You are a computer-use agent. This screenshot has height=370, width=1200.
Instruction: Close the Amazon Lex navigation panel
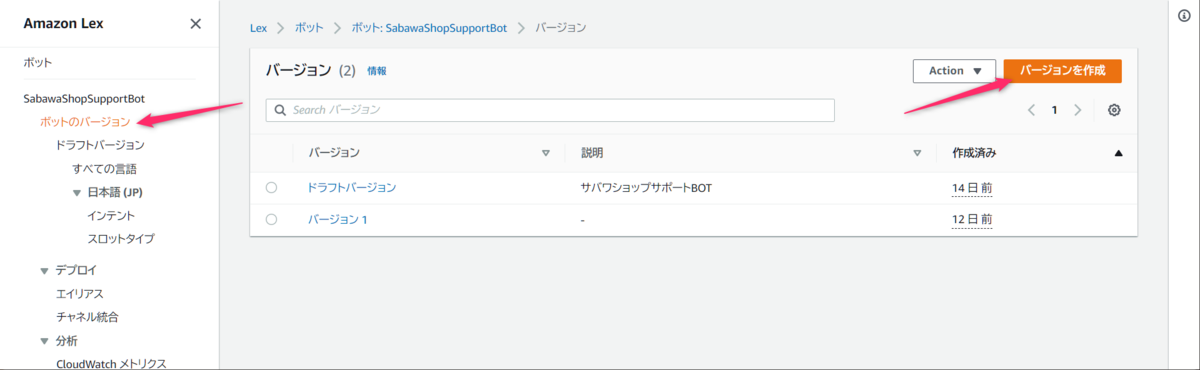tap(195, 24)
